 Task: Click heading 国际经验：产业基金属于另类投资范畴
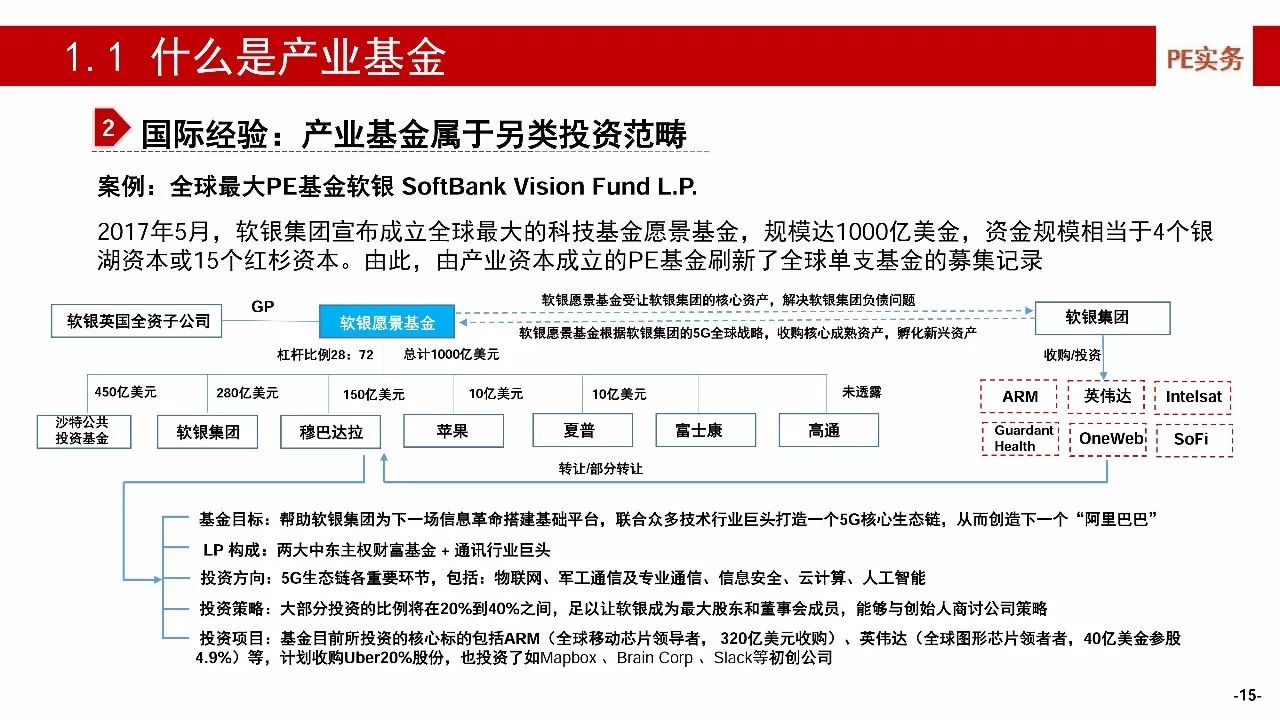coord(414,133)
